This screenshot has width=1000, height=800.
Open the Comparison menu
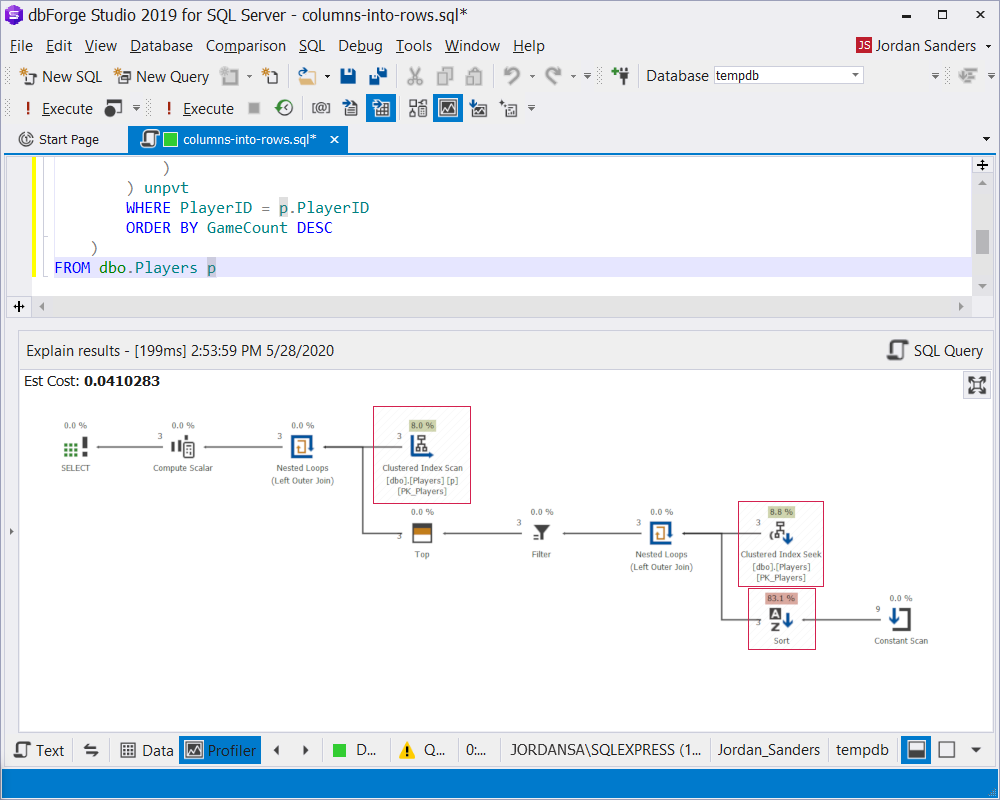(246, 46)
